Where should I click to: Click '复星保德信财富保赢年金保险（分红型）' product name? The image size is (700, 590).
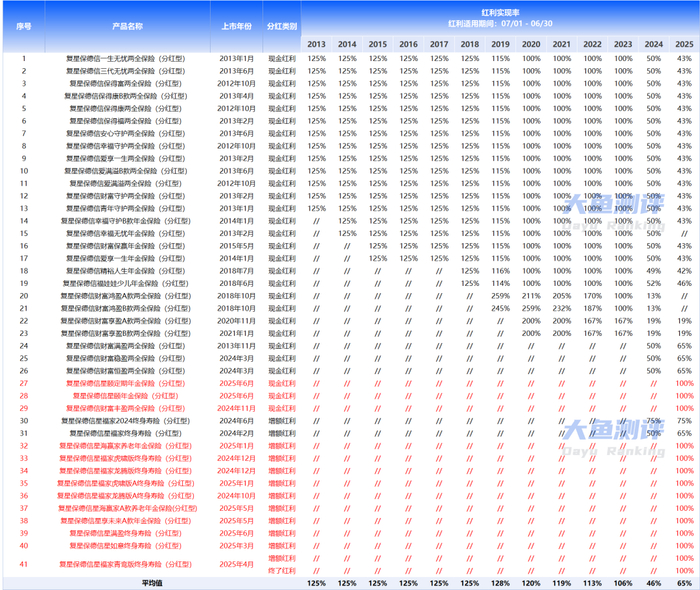point(125,246)
